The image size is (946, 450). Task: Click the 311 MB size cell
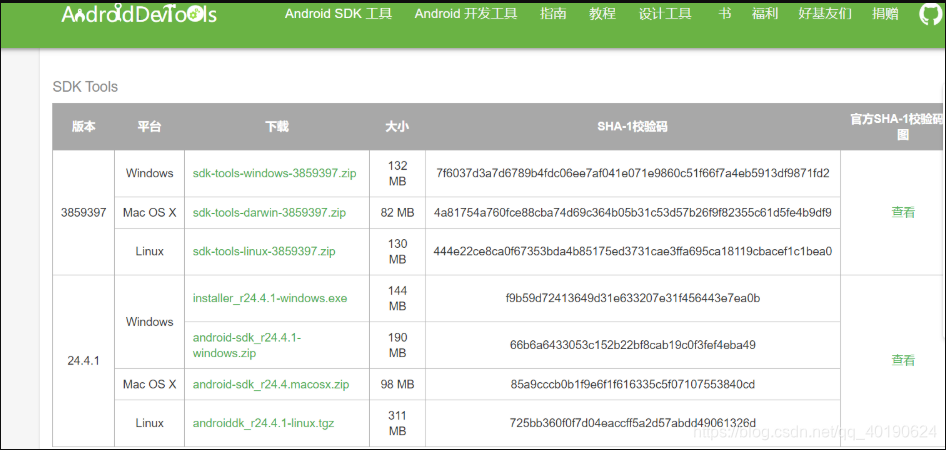pyautogui.click(x=398, y=423)
